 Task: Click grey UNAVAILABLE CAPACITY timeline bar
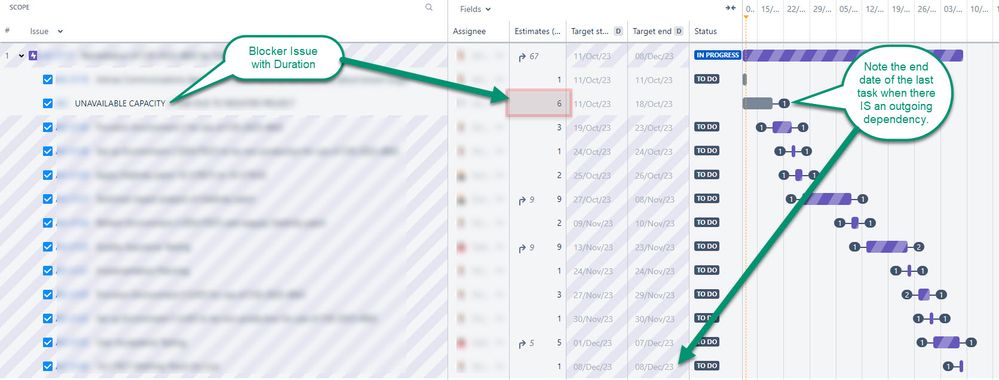point(758,103)
